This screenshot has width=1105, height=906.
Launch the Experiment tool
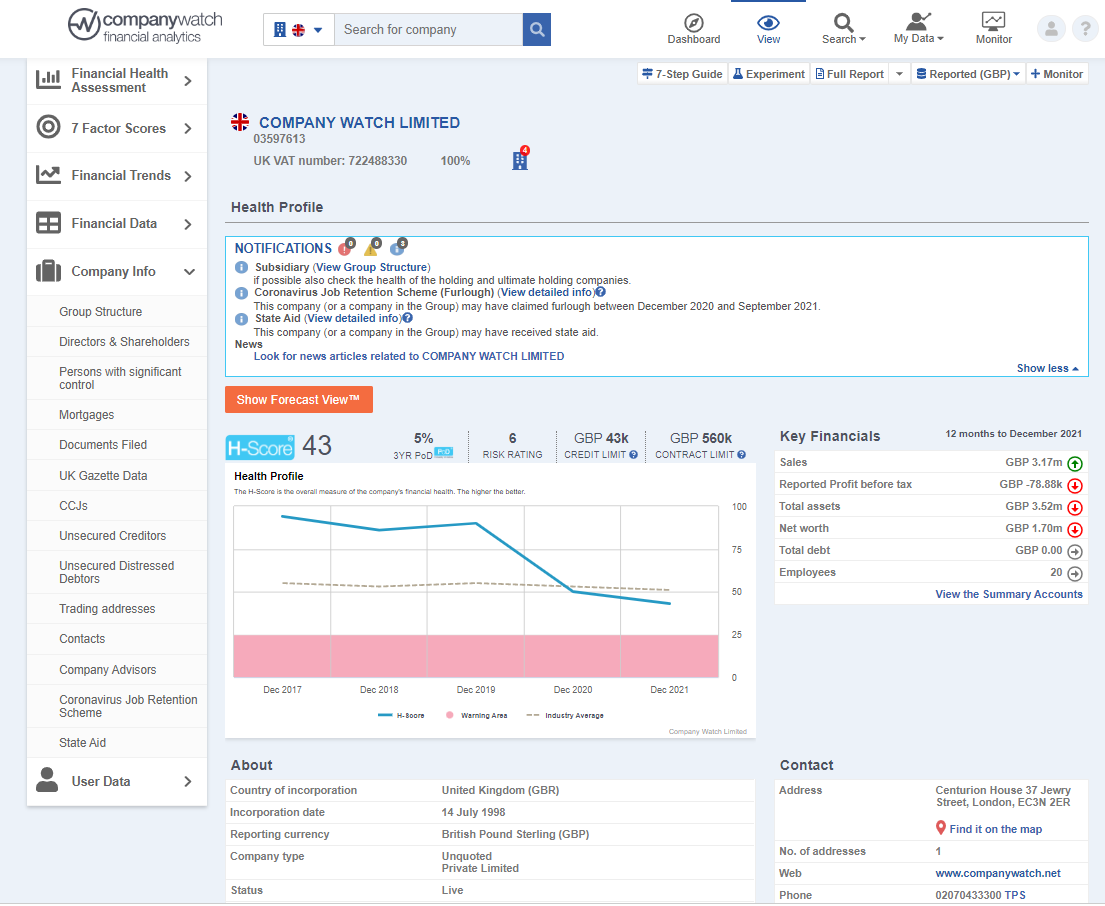point(769,74)
